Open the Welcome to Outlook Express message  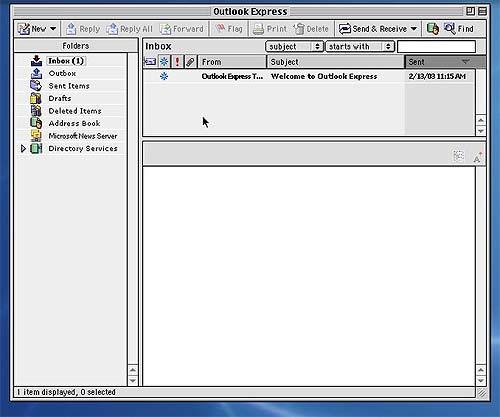pos(324,76)
